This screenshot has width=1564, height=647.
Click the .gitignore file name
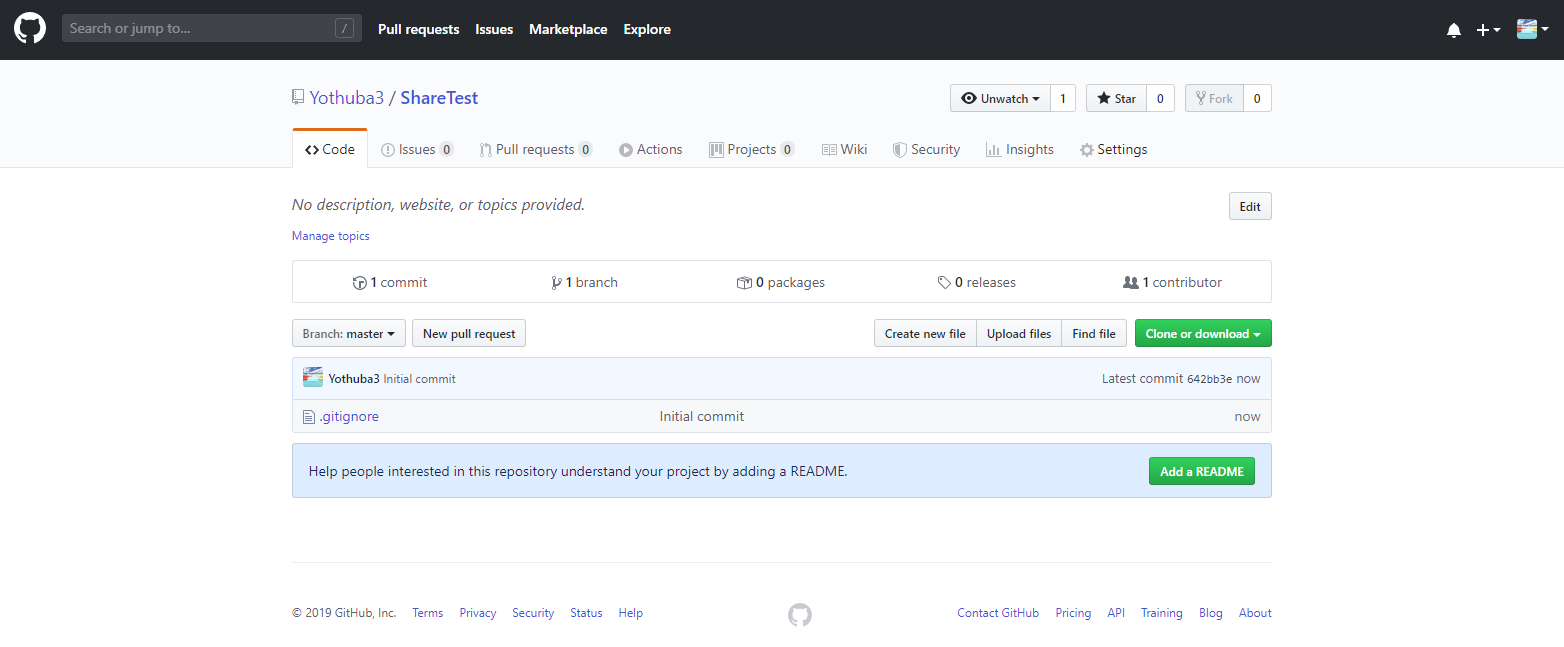click(x=349, y=416)
